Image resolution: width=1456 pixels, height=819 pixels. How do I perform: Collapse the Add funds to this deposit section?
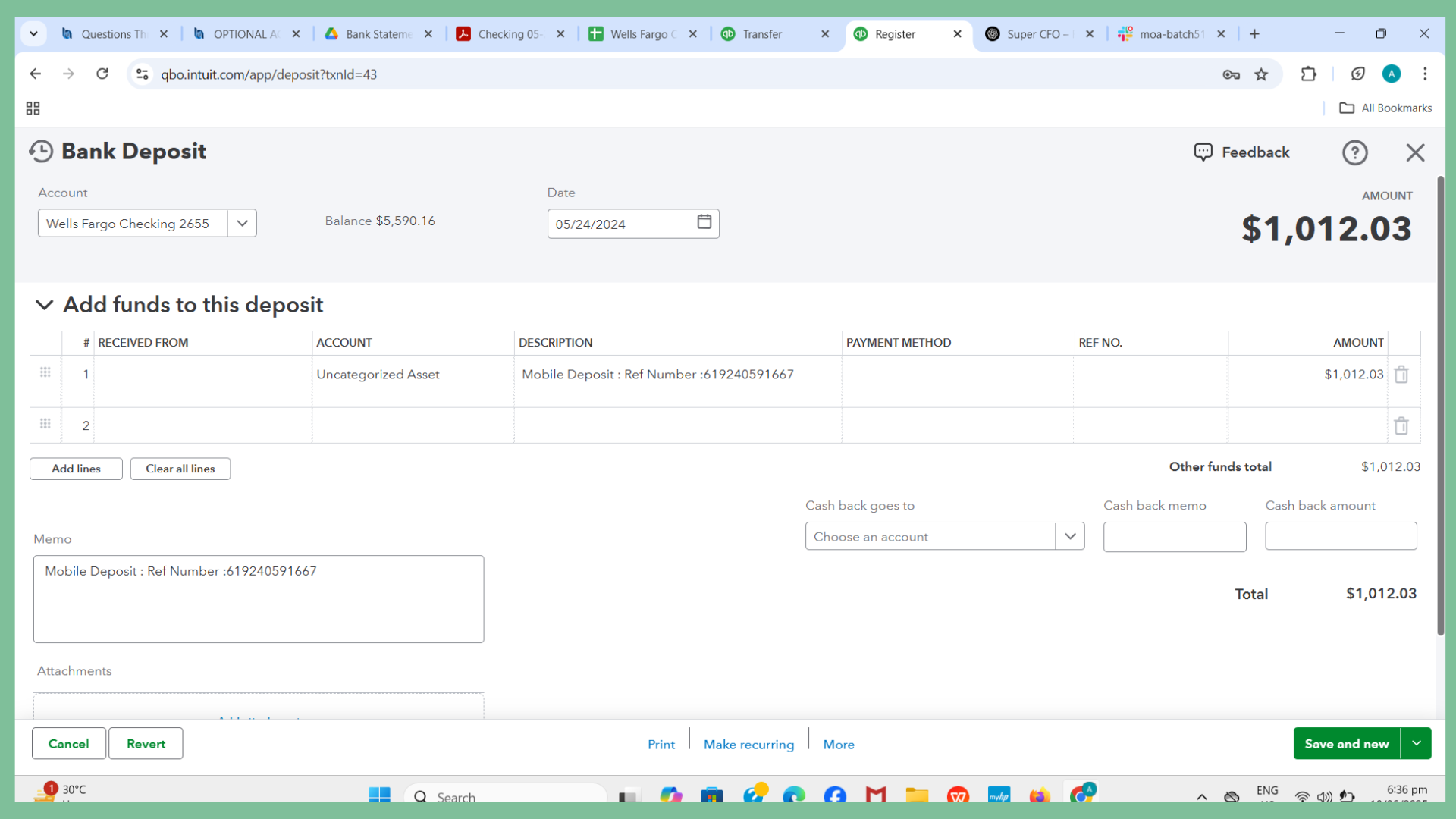click(x=44, y=305)
